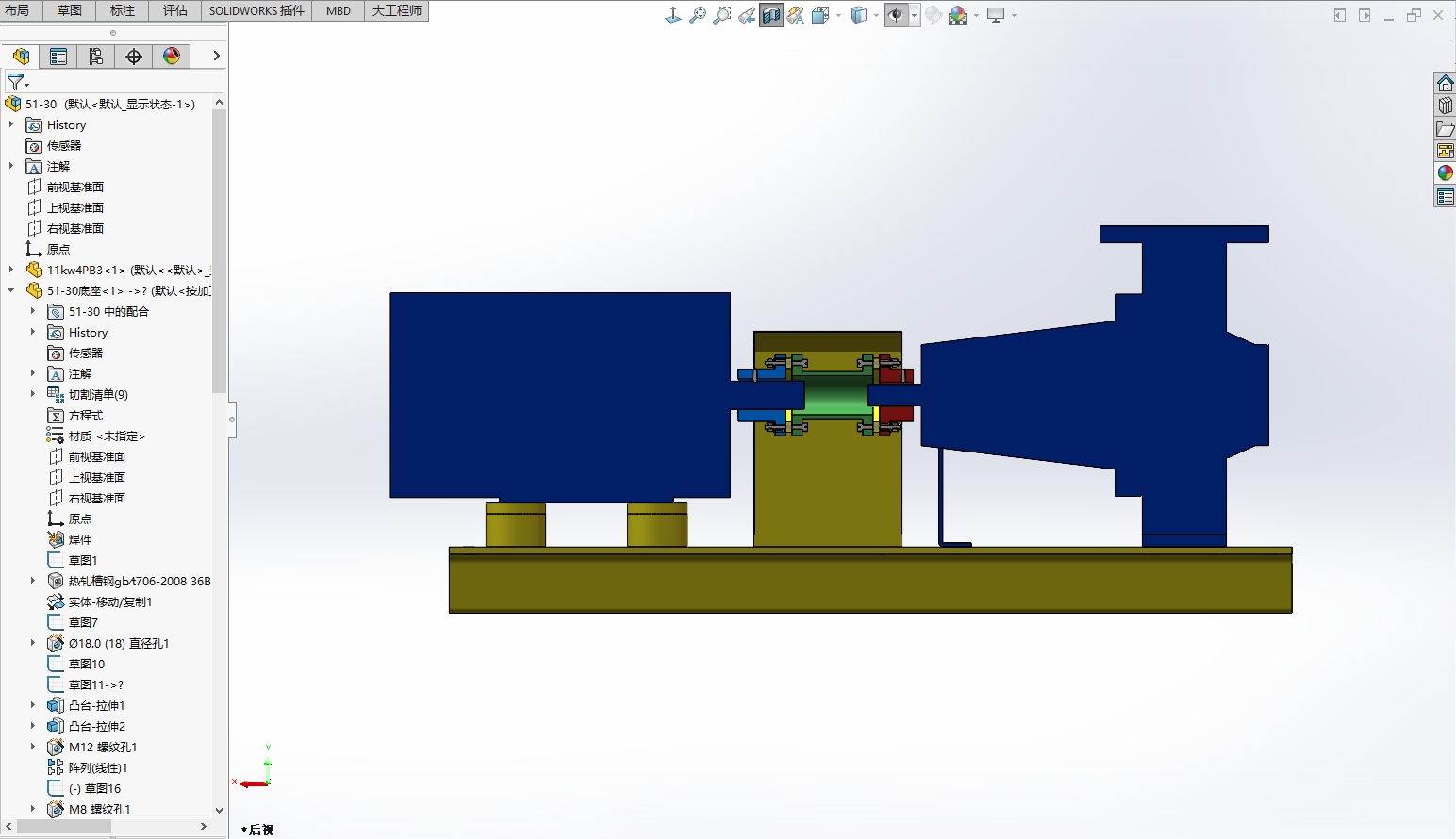Open SOLIDWORKS Resources home icon in task pane
This screenshot has width=1456, height=839.
[1445, 83]
